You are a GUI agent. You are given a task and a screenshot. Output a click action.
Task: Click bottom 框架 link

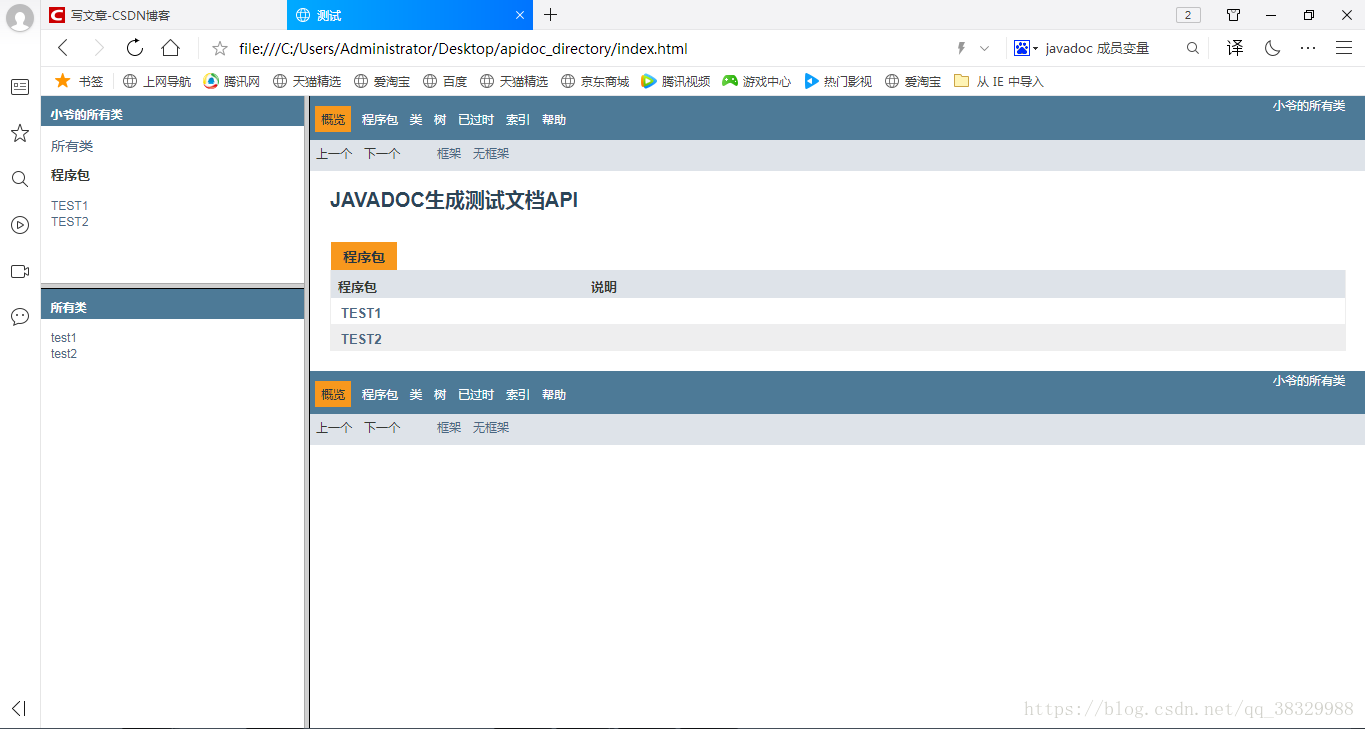click(449, 428)
